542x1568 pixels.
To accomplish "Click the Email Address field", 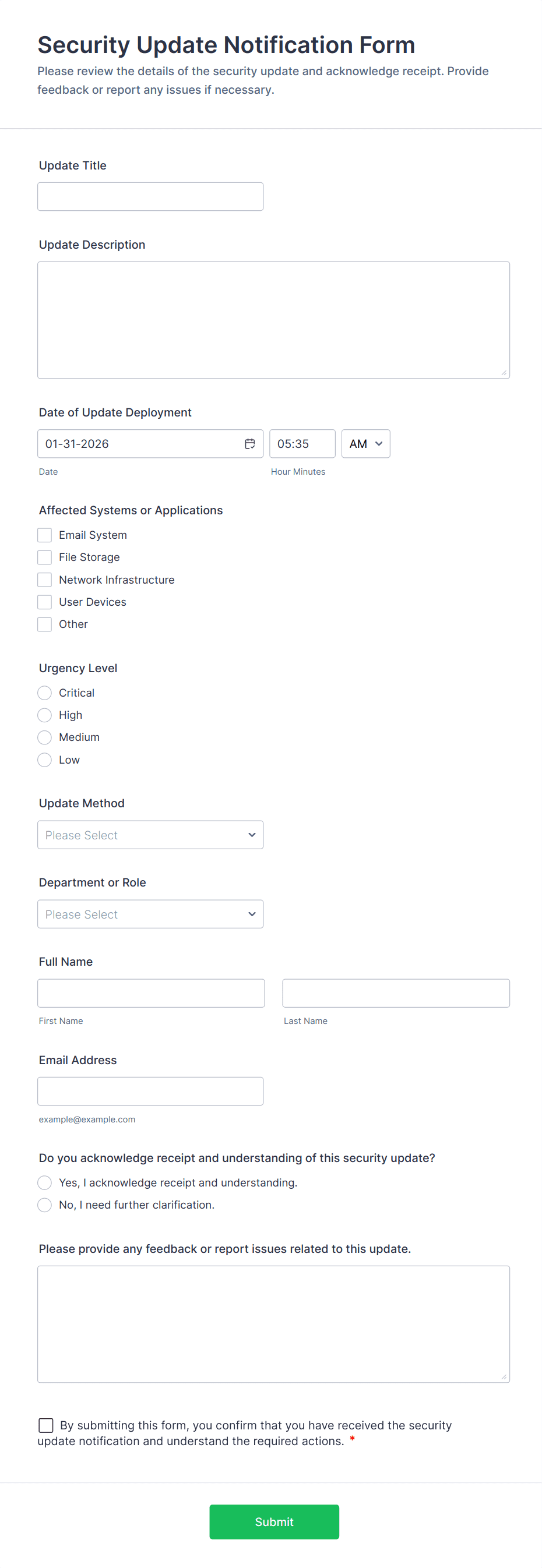I will [150, 1091].
